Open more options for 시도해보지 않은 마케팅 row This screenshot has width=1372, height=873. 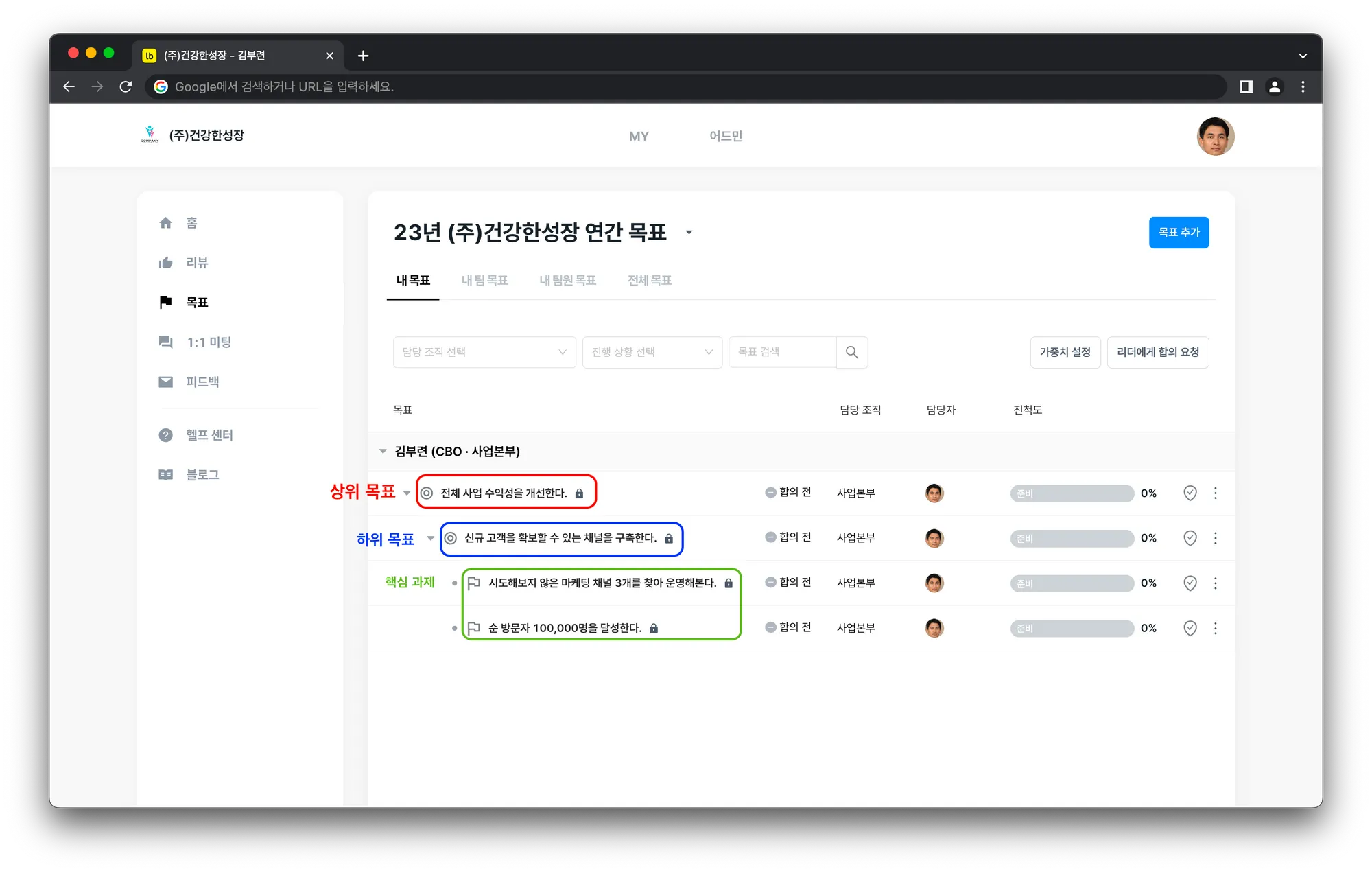click(x=1216, y=583)
